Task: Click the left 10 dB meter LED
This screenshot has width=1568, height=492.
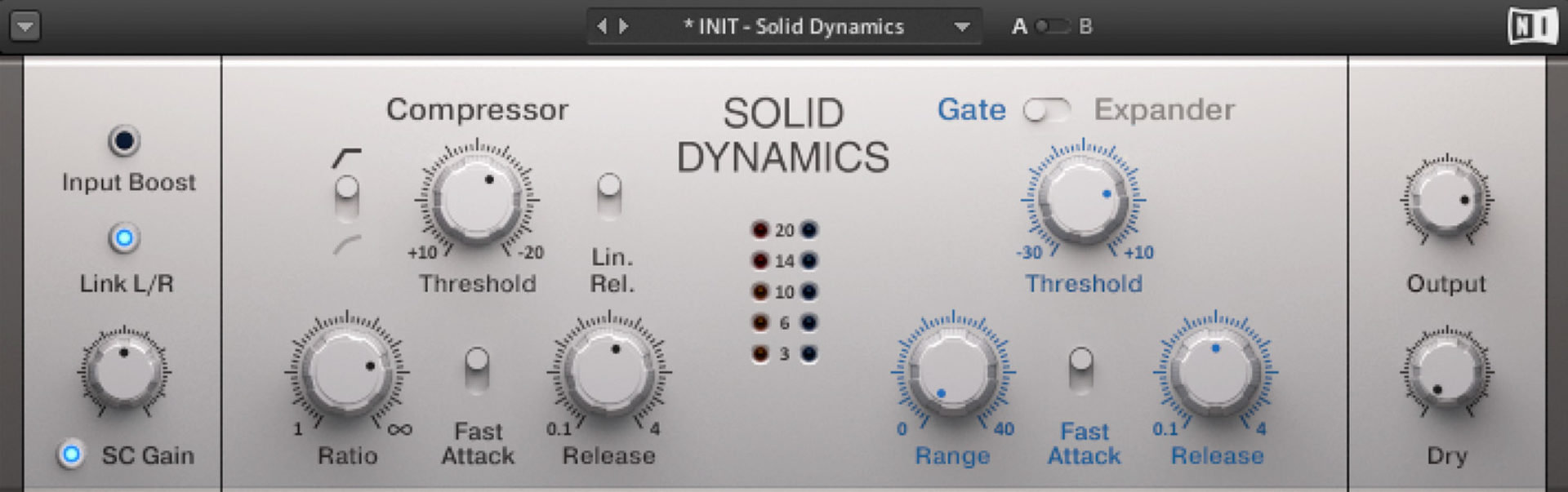Action: pyautogui.click(x=760, y=292)
